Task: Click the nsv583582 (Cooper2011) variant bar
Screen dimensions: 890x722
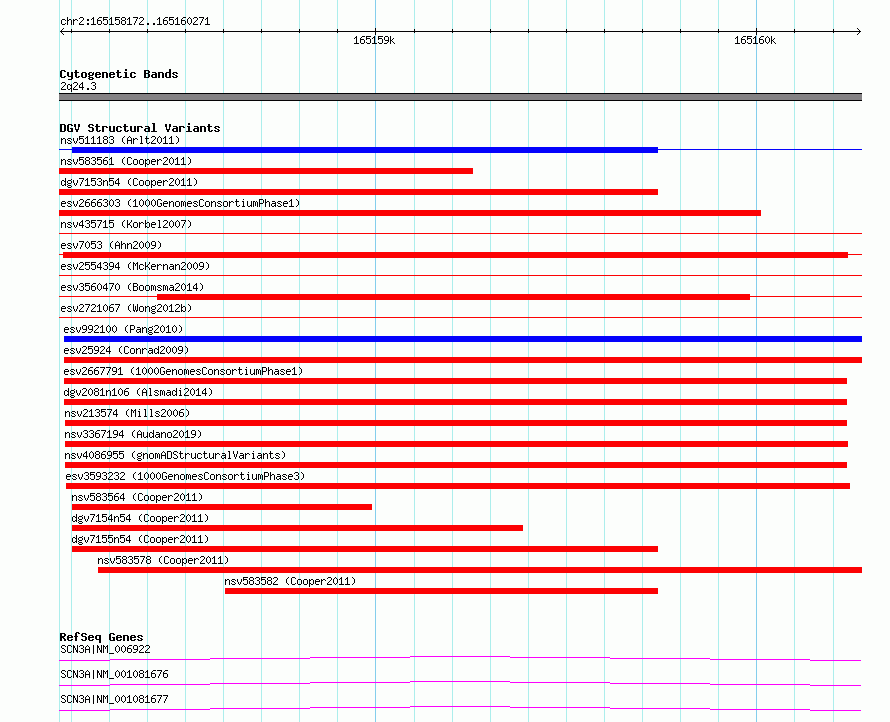Action: pos(441,591)
